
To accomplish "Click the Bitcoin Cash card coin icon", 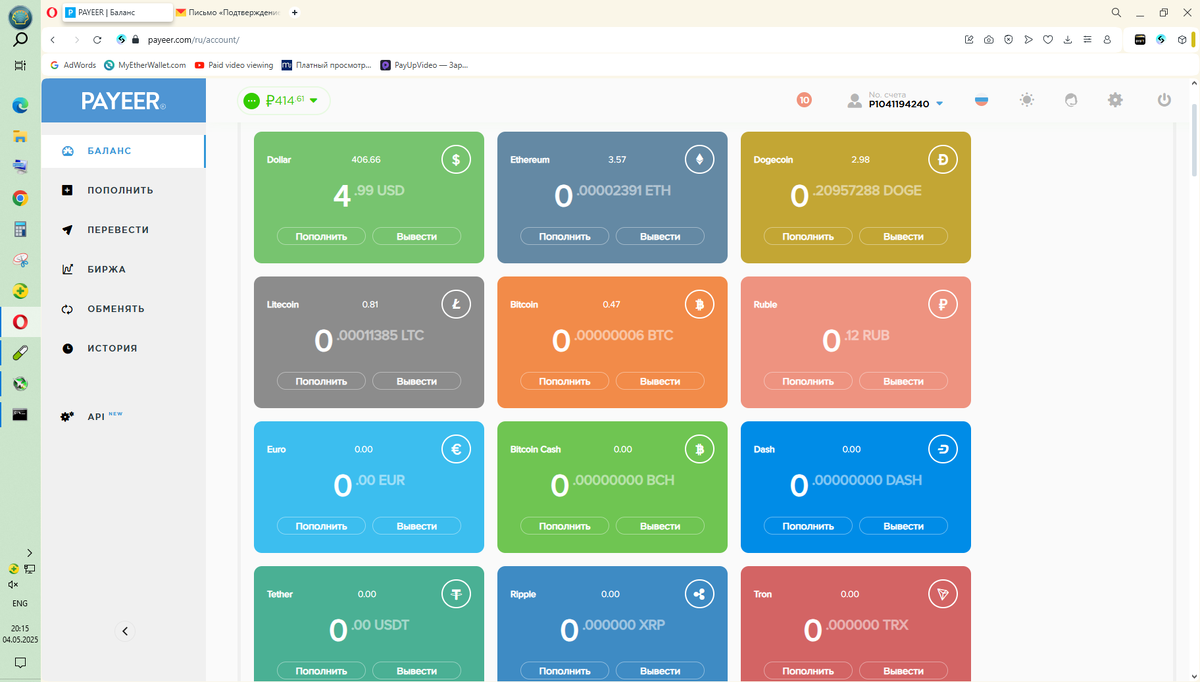I will pos(699,450).
